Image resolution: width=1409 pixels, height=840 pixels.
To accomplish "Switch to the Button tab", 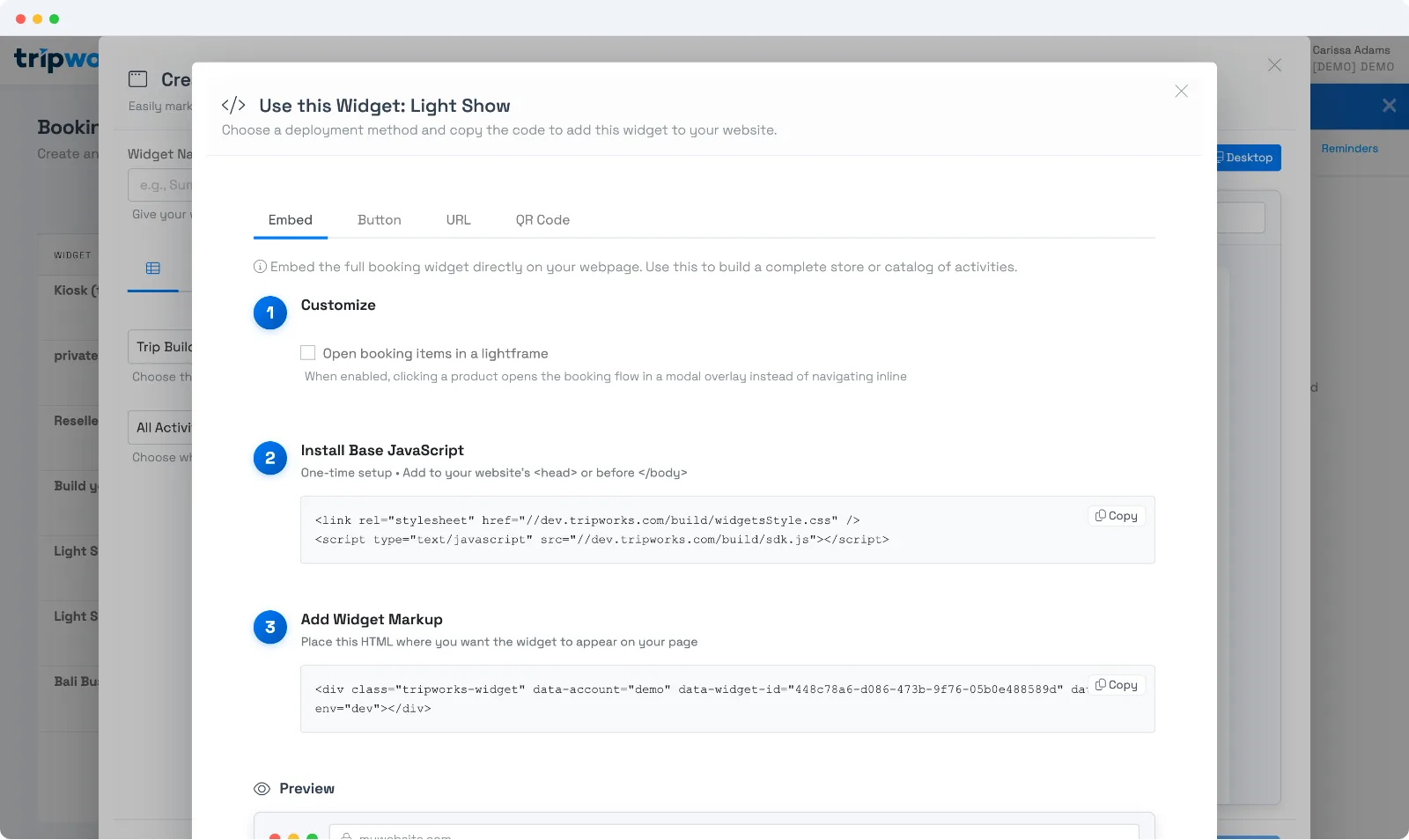I will click(x=380, y=220).
